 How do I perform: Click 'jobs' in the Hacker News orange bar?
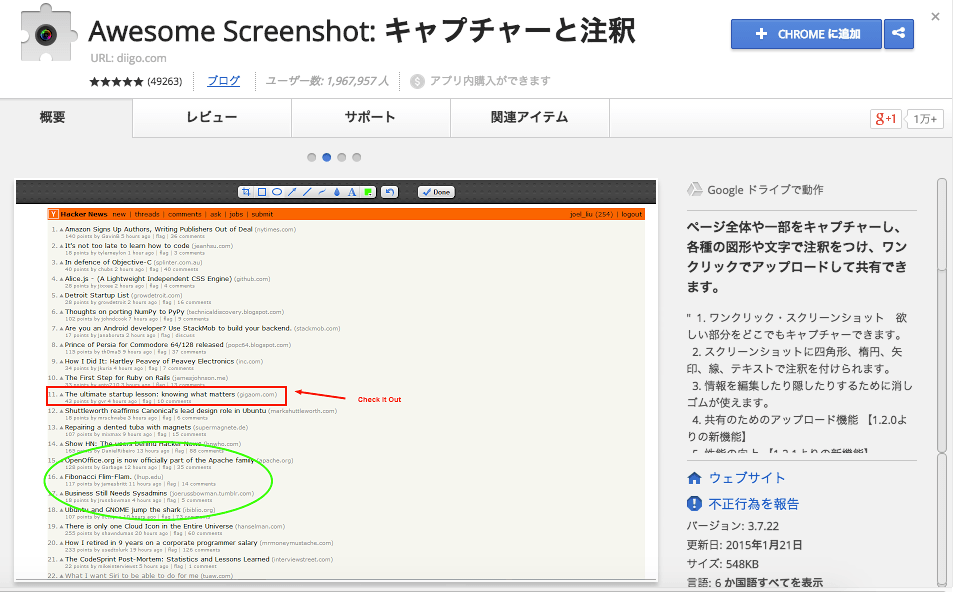pos(236,215)
